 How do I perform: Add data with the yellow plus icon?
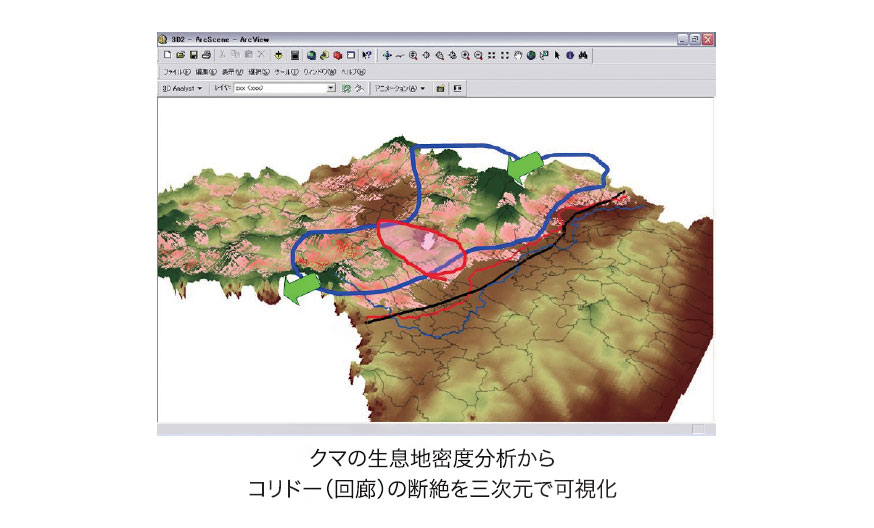tap(279, 55)
